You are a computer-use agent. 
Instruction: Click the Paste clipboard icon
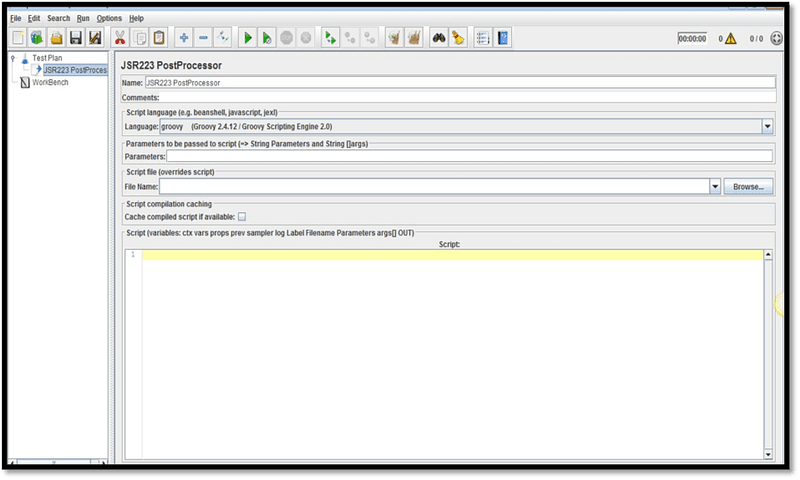pyautogui.click(x=158, y=38)
